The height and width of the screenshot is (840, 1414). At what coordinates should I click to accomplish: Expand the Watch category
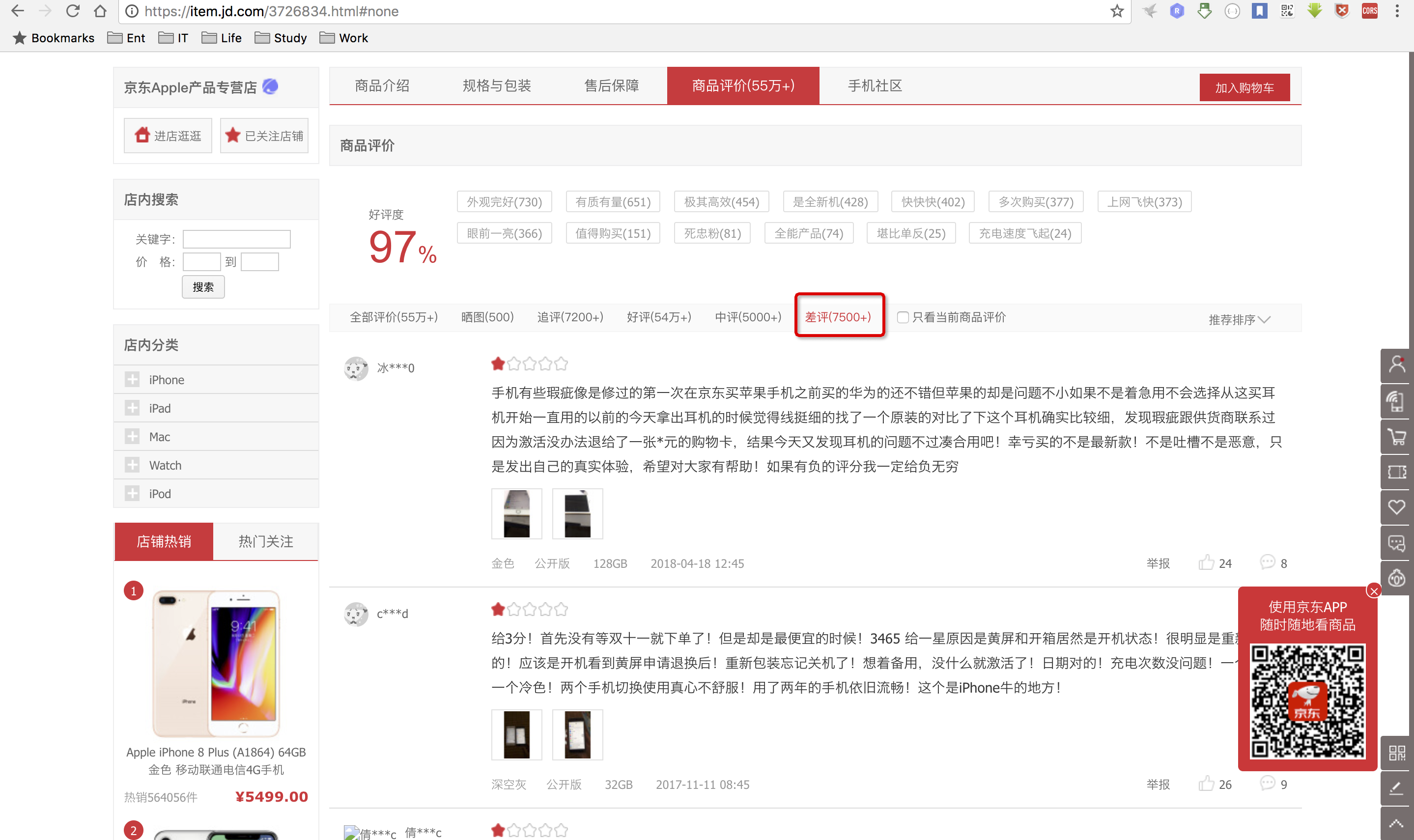pos(133,465)
